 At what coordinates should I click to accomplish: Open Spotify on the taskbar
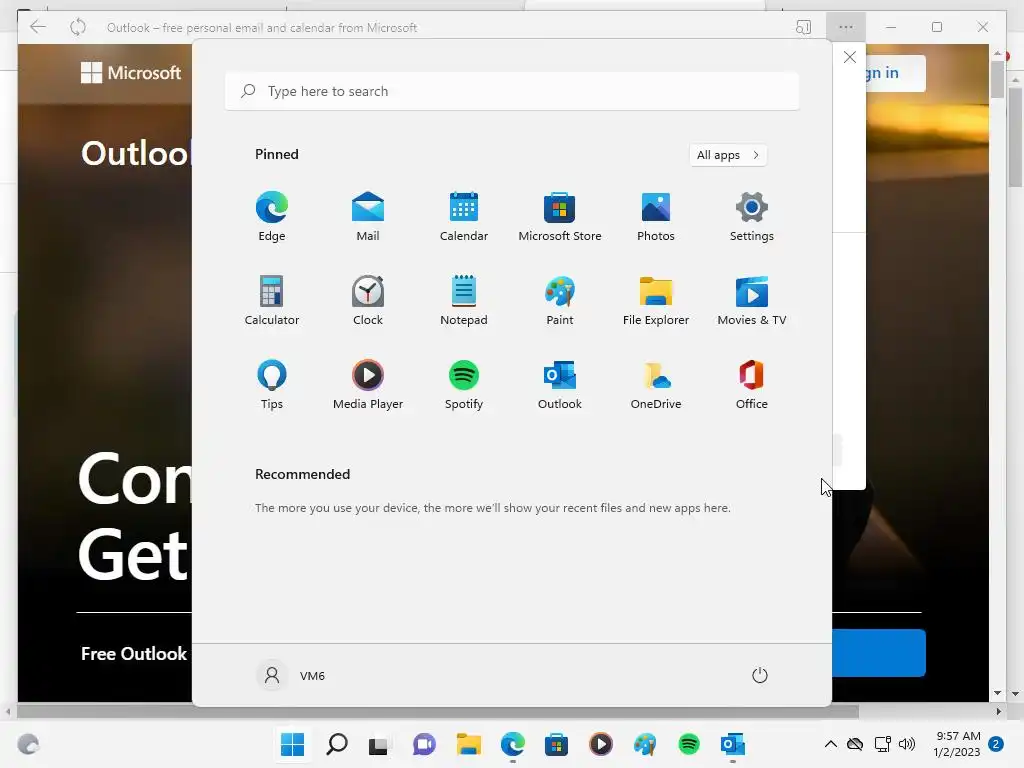click(x=689, y=744)
